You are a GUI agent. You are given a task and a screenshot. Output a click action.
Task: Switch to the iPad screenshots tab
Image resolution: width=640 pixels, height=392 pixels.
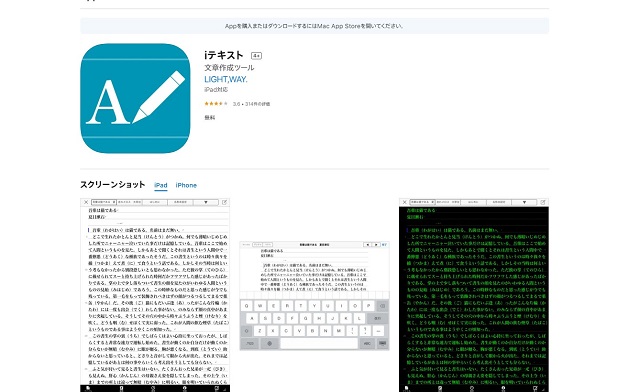click(x=161, y=185)
